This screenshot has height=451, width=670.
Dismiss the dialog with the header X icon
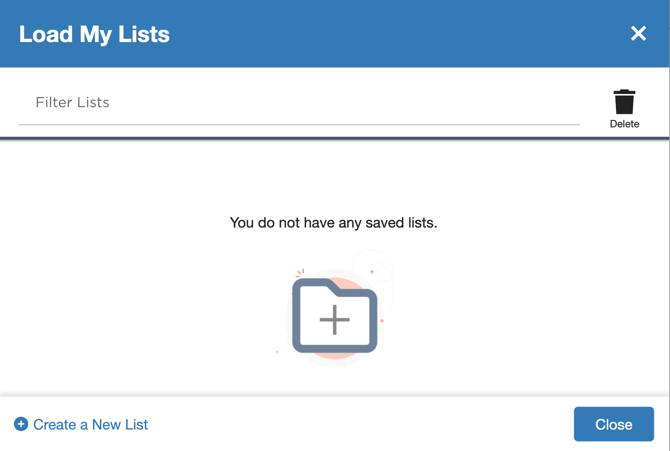[638, 33]
